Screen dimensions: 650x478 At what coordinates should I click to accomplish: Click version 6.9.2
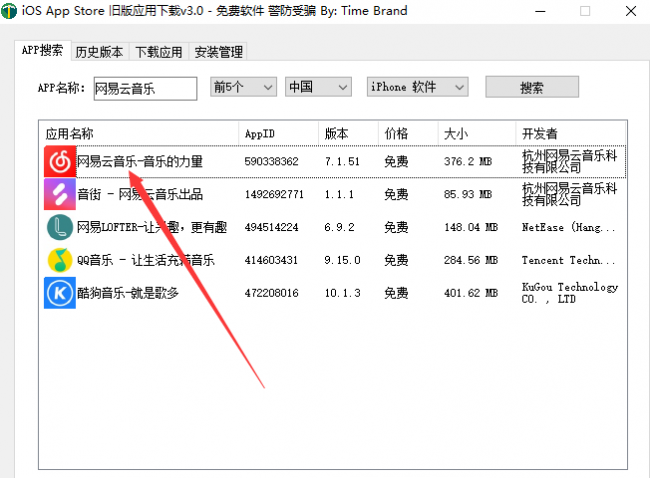(x=340, y=227)
